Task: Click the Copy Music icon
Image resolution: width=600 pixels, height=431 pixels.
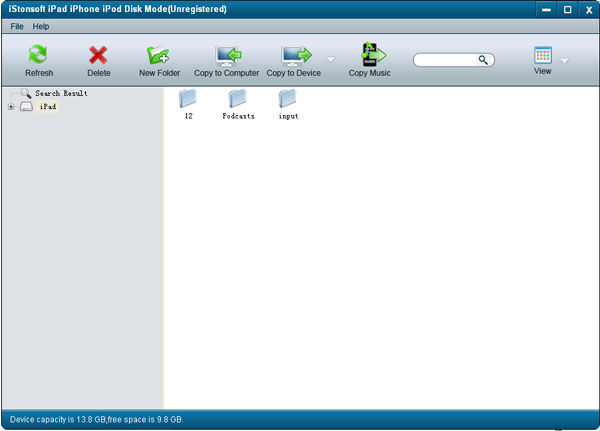Action: (x=372, y=54)
